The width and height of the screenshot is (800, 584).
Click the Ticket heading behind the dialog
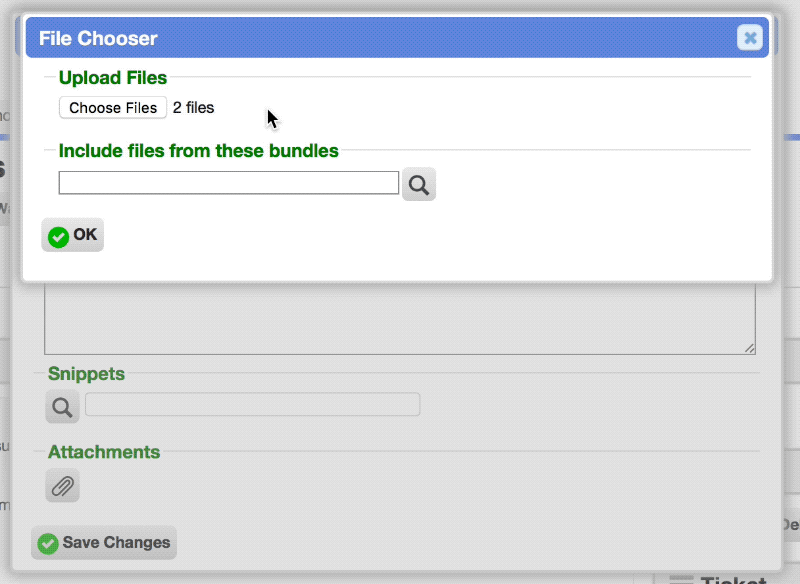click(733, 579)
